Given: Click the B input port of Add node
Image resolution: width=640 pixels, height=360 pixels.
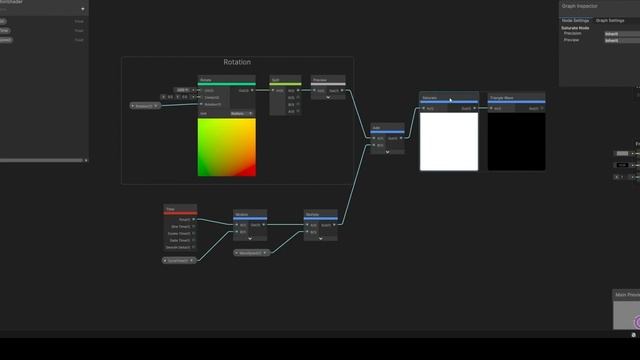Looking at the screenshot, I should (374, 145).
